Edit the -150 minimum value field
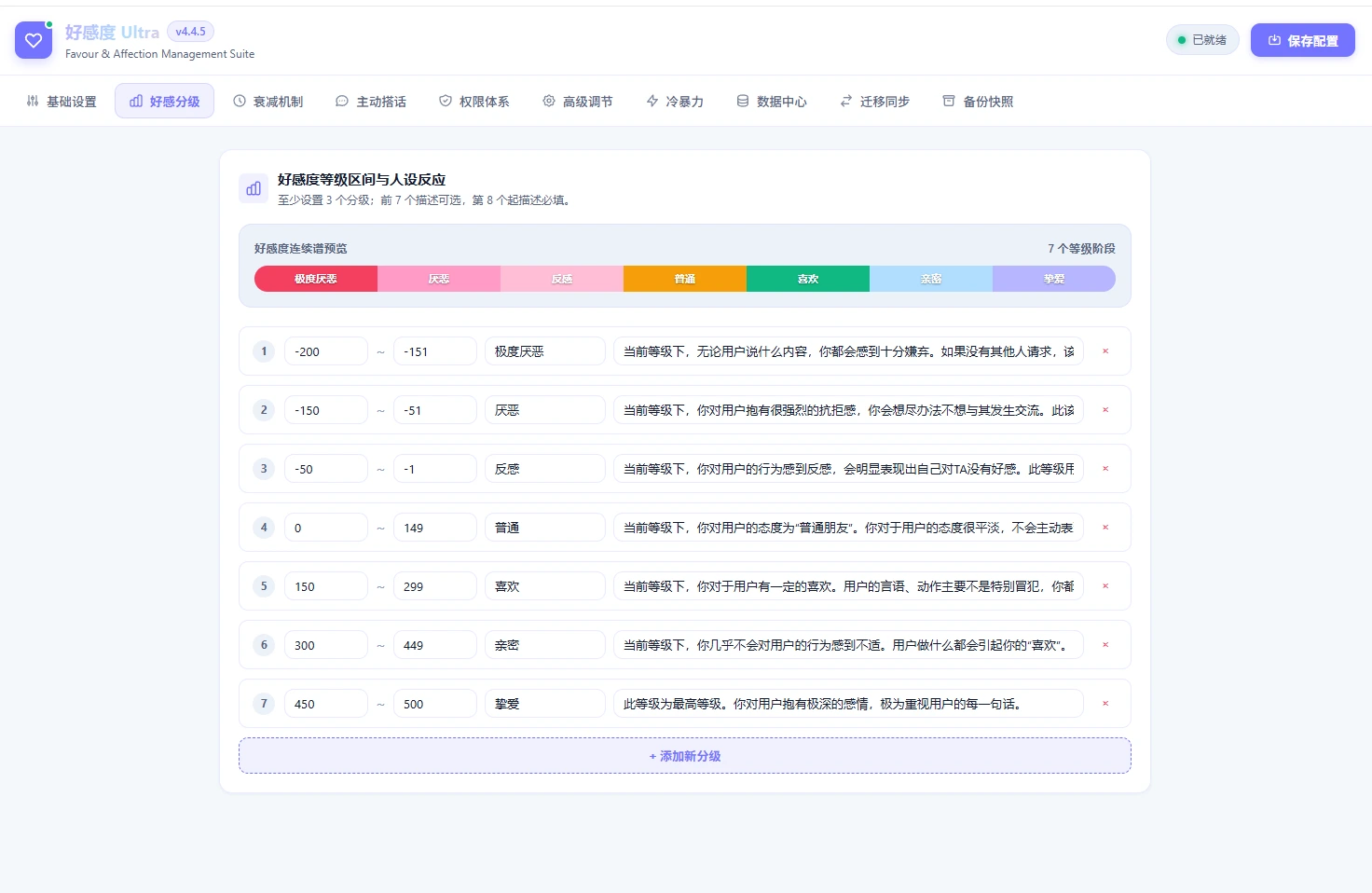Image resolution: width=1372 pixels, height=893 pixels. pos(326,410)
